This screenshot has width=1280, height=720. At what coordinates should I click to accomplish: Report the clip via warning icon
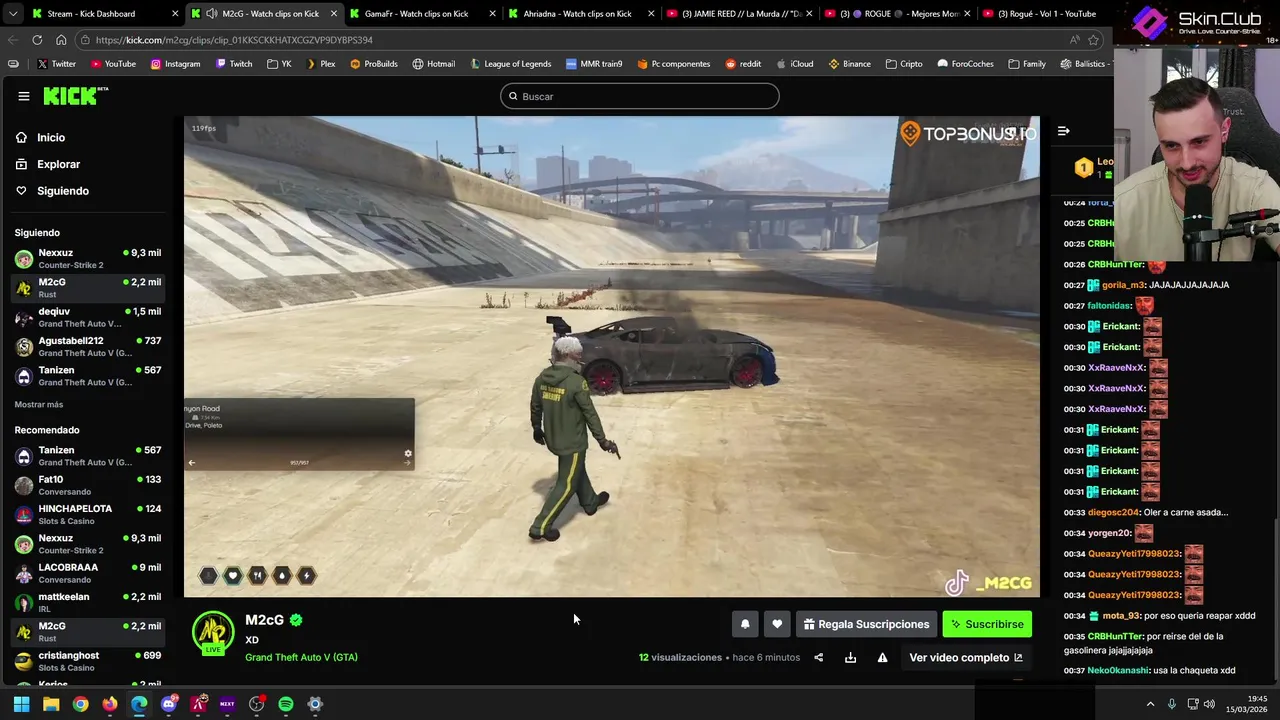882,658
